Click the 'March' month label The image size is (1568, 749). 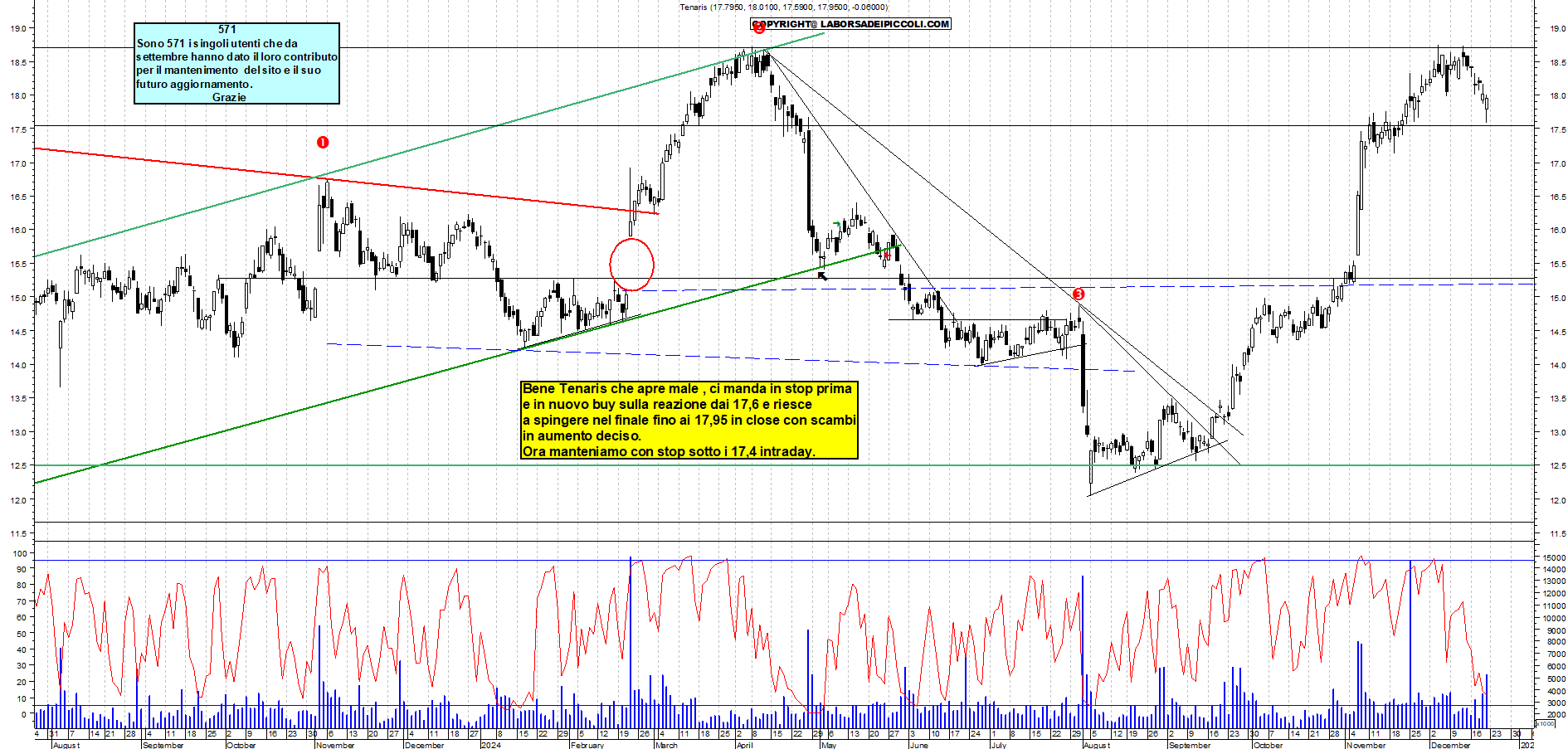tap(666, 745)
